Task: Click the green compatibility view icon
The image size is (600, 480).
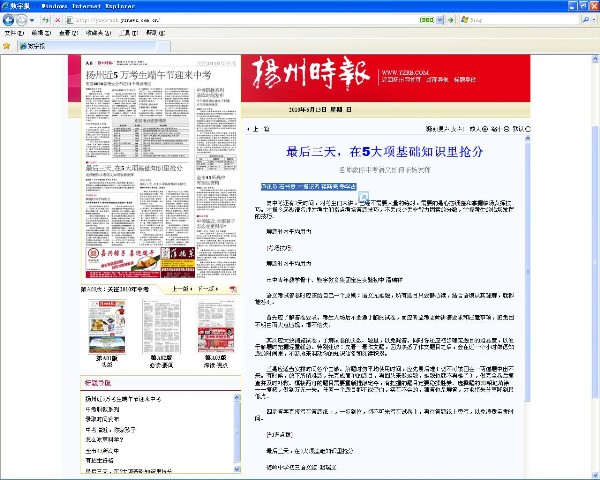Action: tap(427, 20)
